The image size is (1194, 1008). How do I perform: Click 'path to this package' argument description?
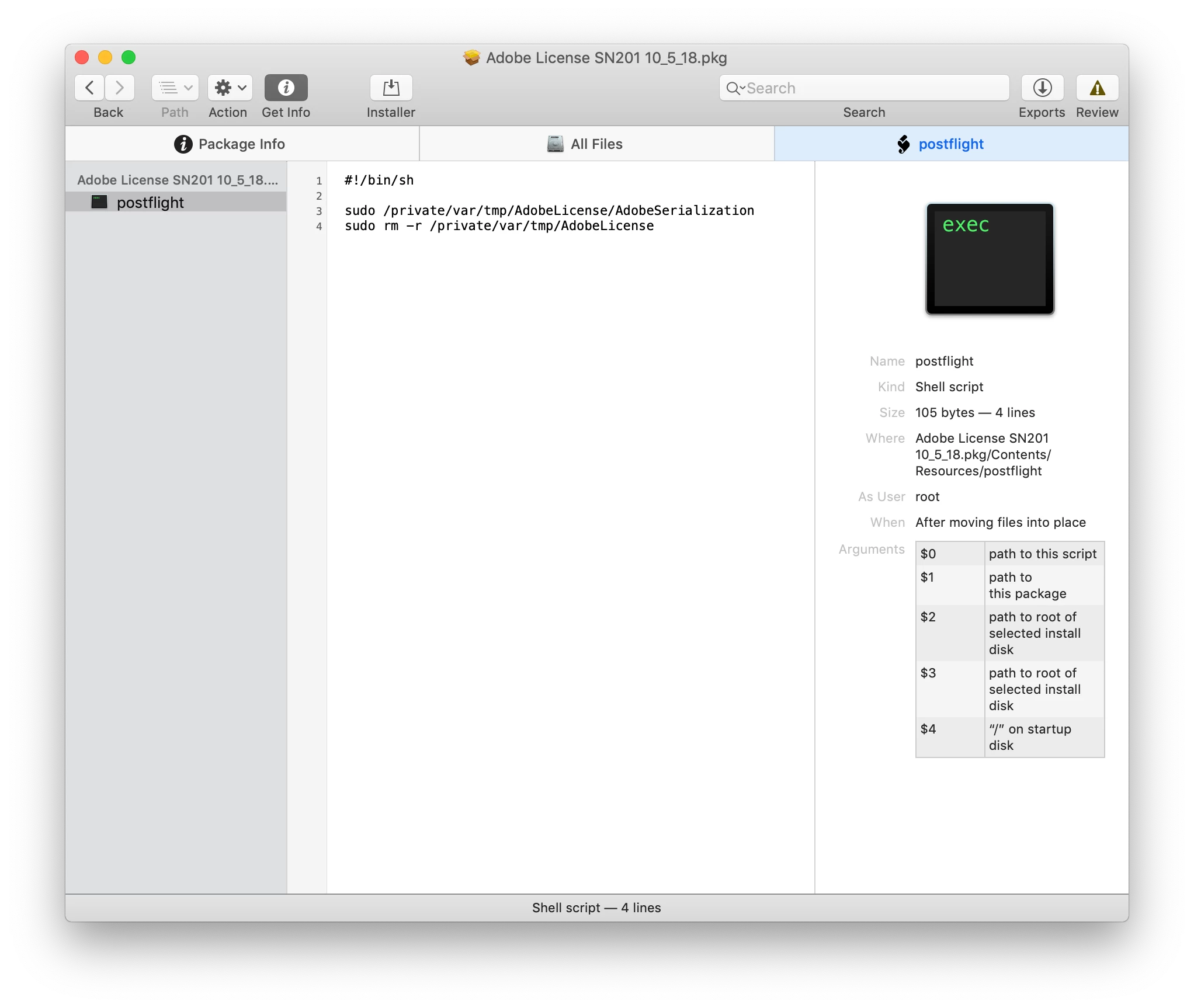1028,585
